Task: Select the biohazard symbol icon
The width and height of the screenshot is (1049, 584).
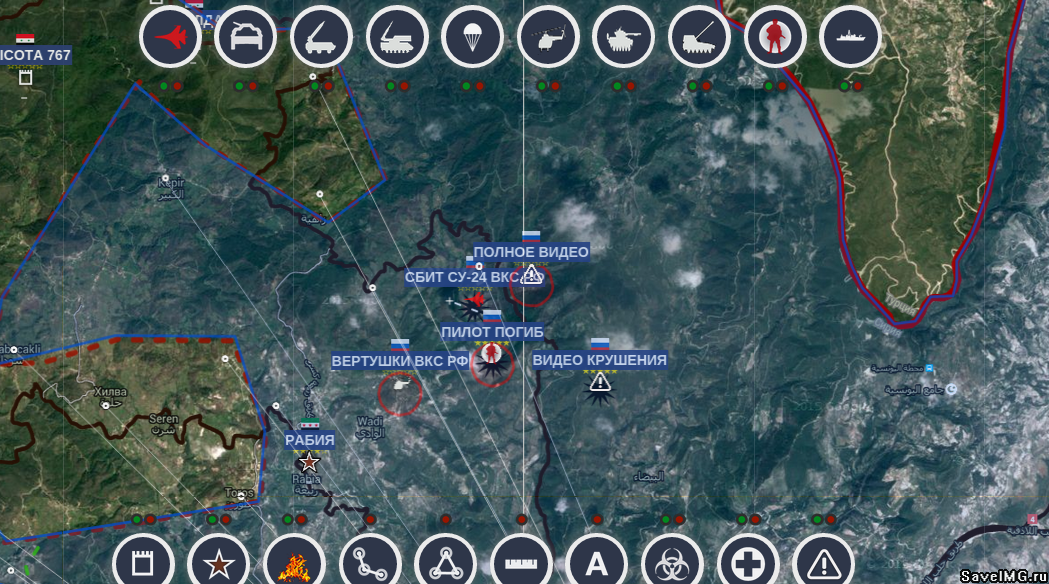Action: (x=672, y=564)
